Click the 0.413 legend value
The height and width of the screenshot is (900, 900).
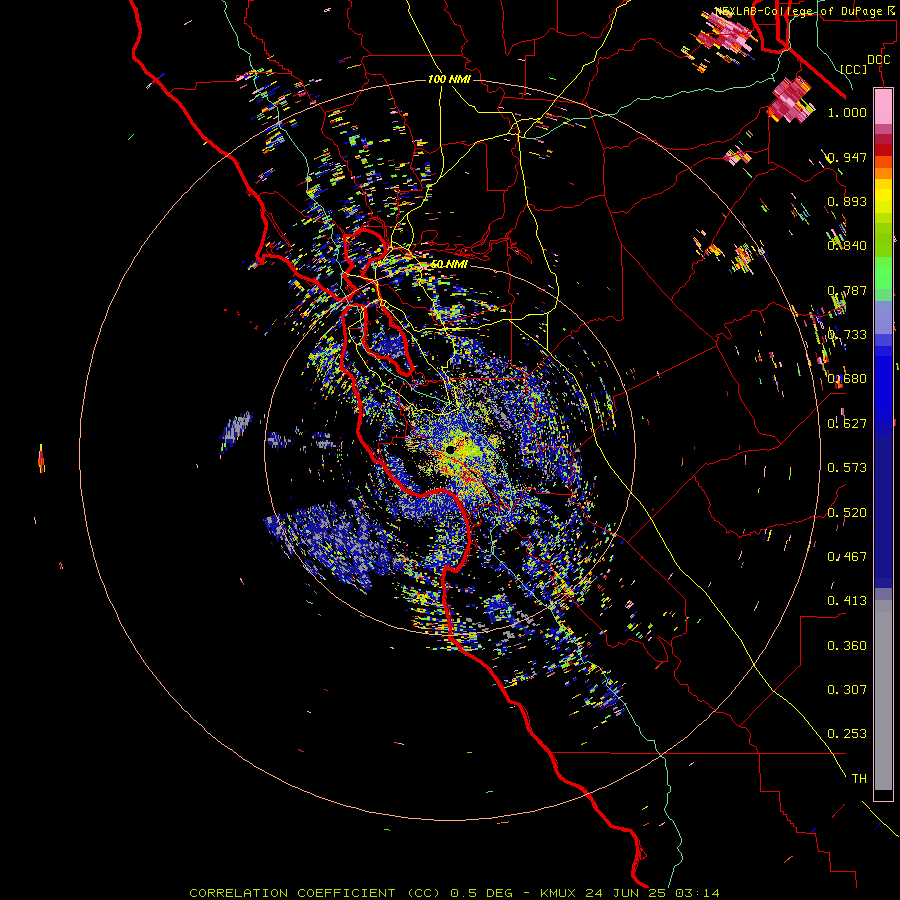pos(847,601)
